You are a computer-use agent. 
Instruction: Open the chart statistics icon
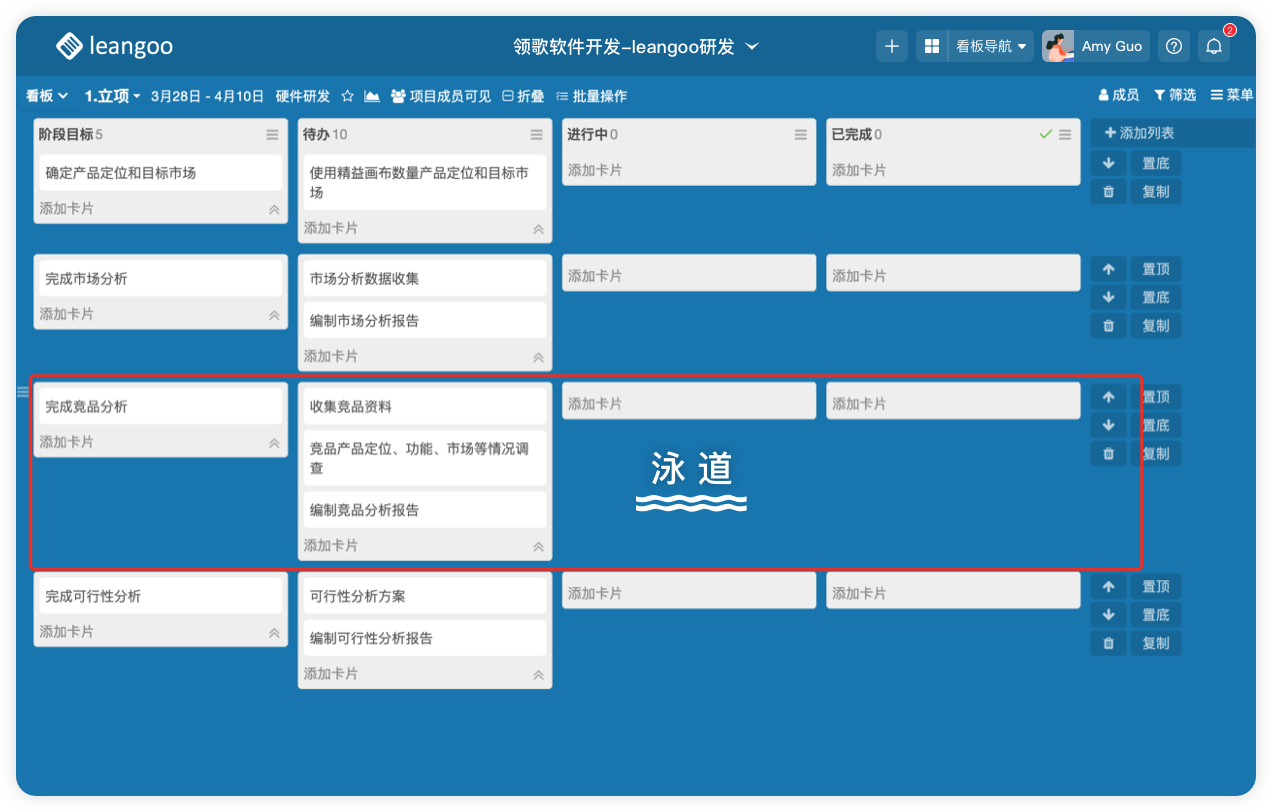[372, 96]
